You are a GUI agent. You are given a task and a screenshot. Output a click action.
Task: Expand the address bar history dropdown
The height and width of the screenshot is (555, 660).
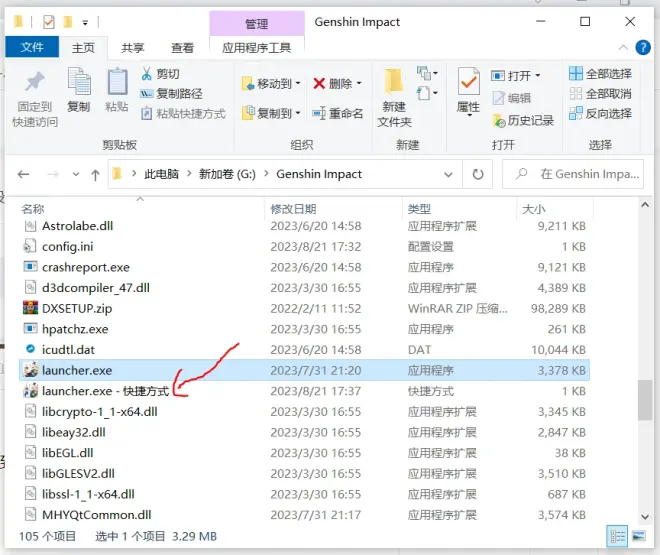pyautogui.click(x=448, y=174)
